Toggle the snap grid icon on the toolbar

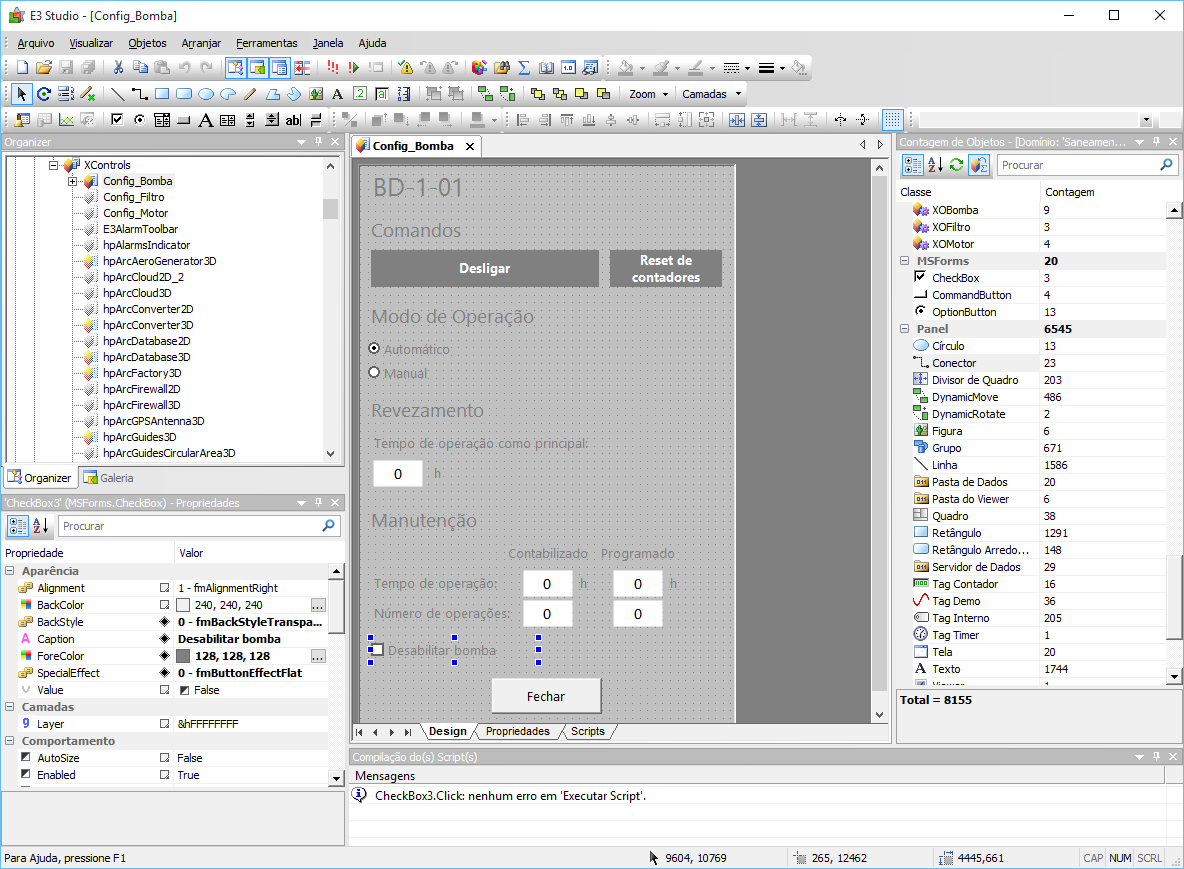pyautogui.click(x=892, y=120)
